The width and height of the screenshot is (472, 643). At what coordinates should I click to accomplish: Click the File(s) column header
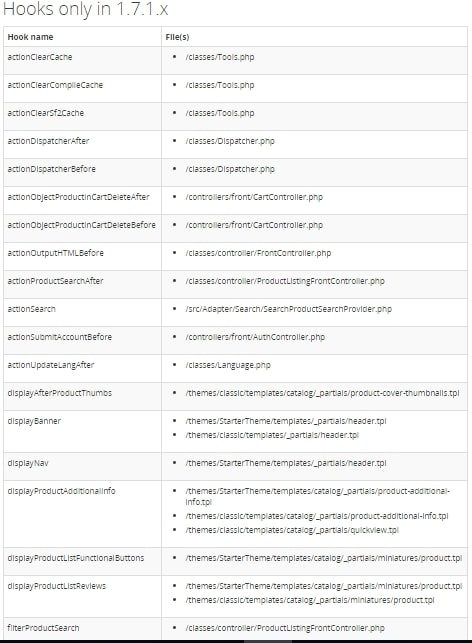point(177,37)
